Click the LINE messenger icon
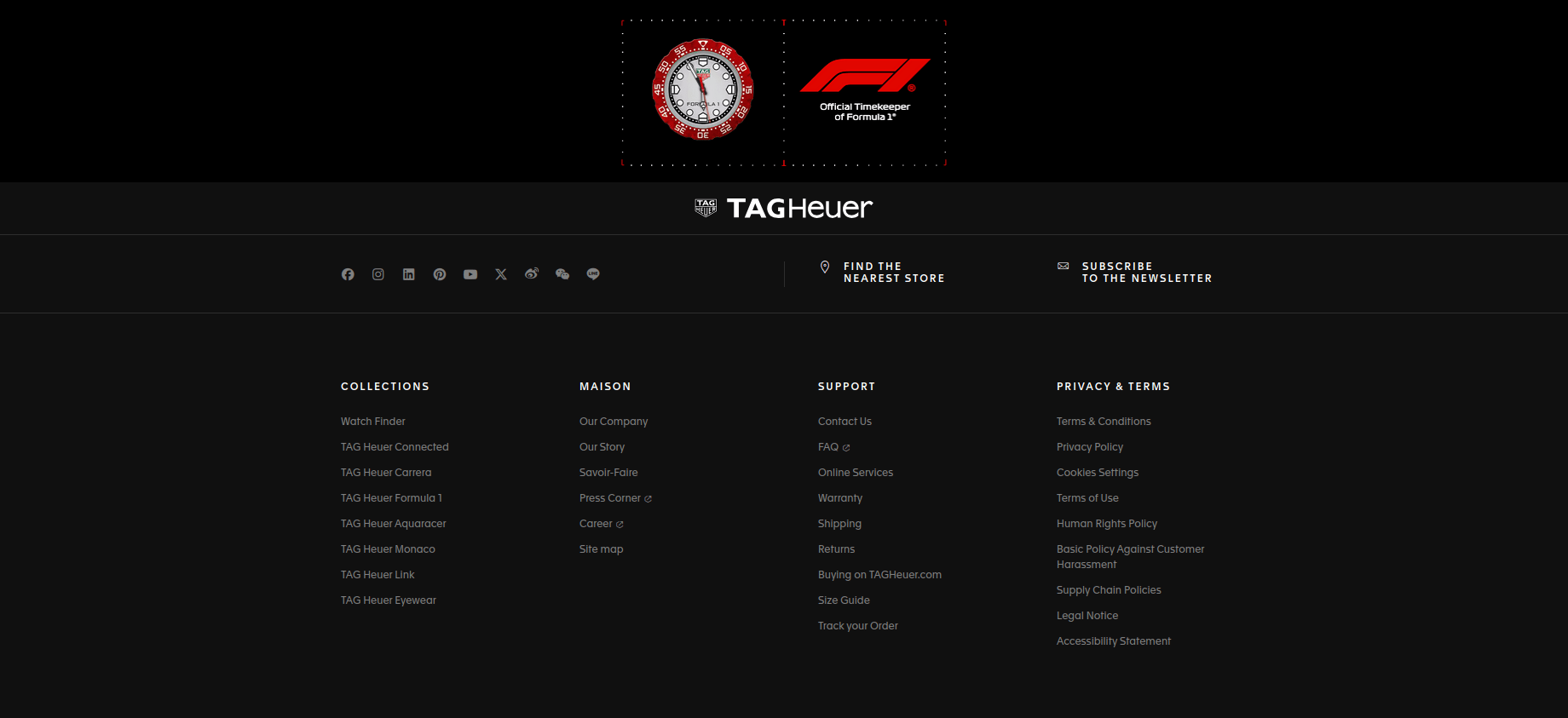Image resolution: width=1568 pixels, height=718 pixels. tap(593, 274)
